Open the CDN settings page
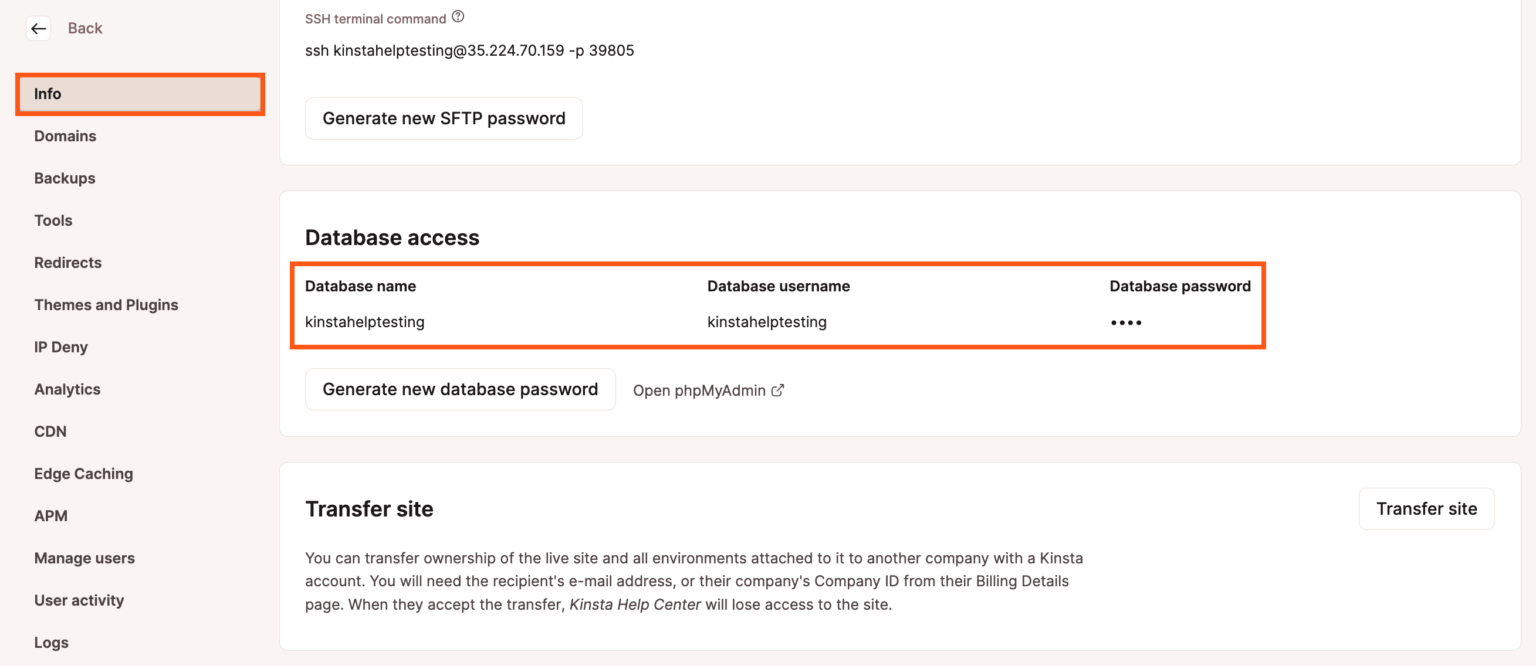 [x=50, y=431]
